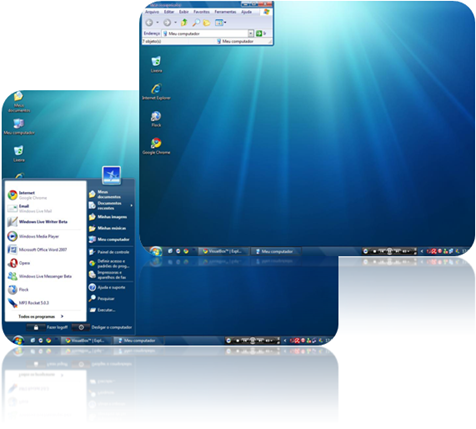This screenshot has width=476, height=429.
Task: Open the Arquivo menu
Action: click(152, 12)
